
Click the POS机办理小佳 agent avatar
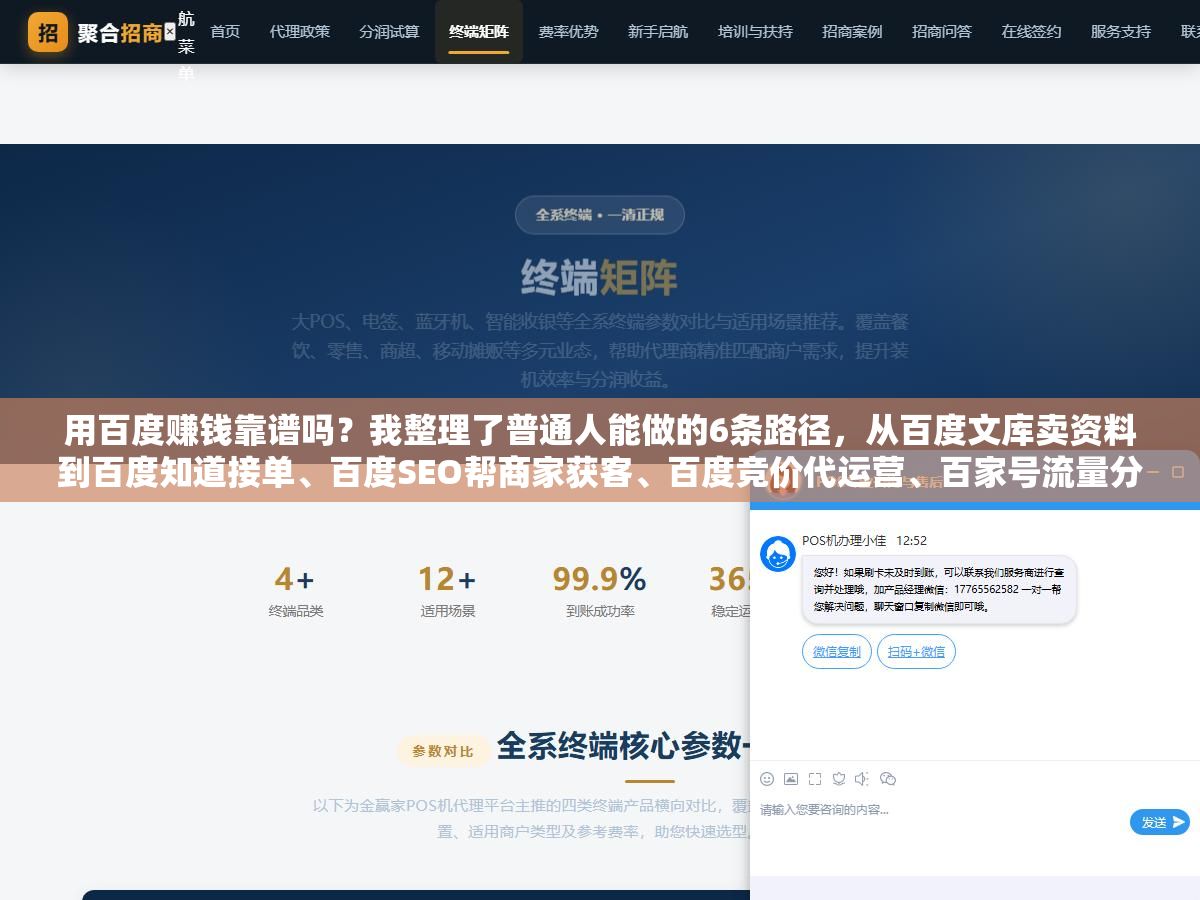pos(778,554)
